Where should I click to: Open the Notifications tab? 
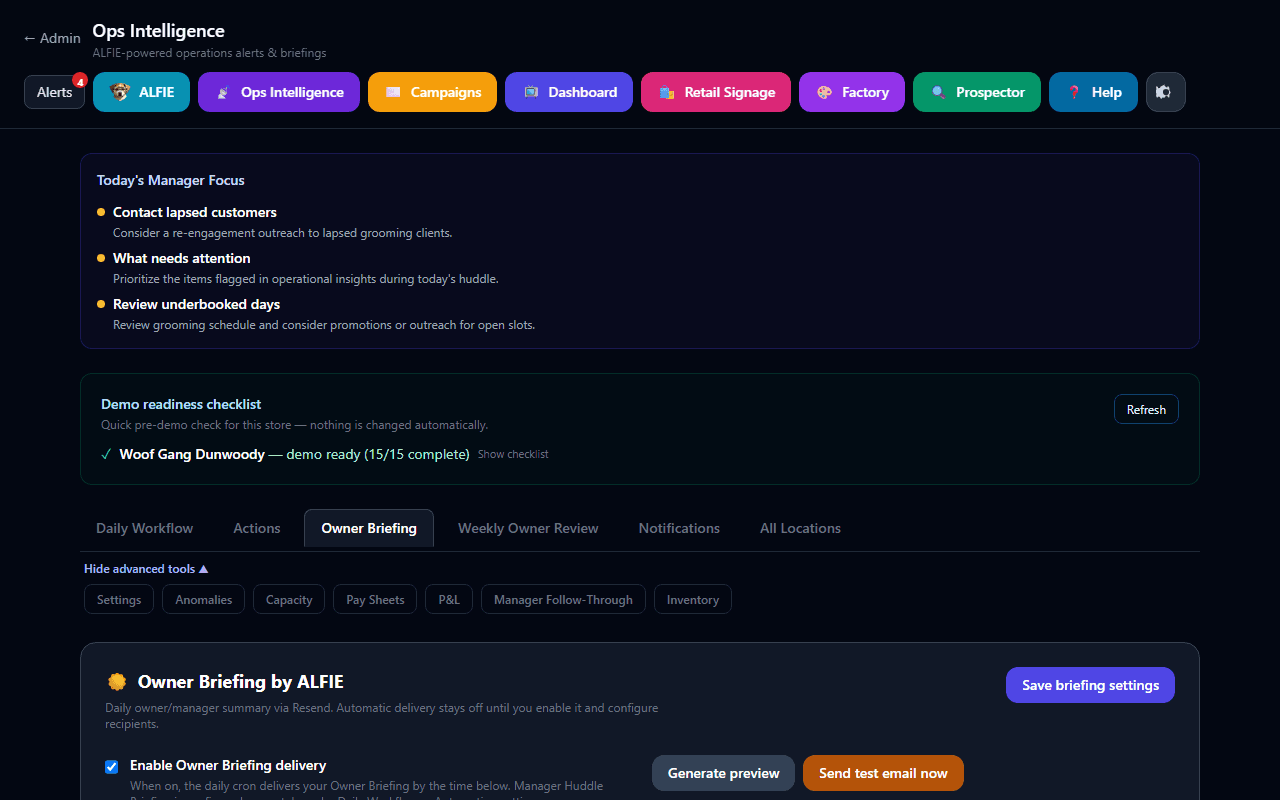coord(679,528)
